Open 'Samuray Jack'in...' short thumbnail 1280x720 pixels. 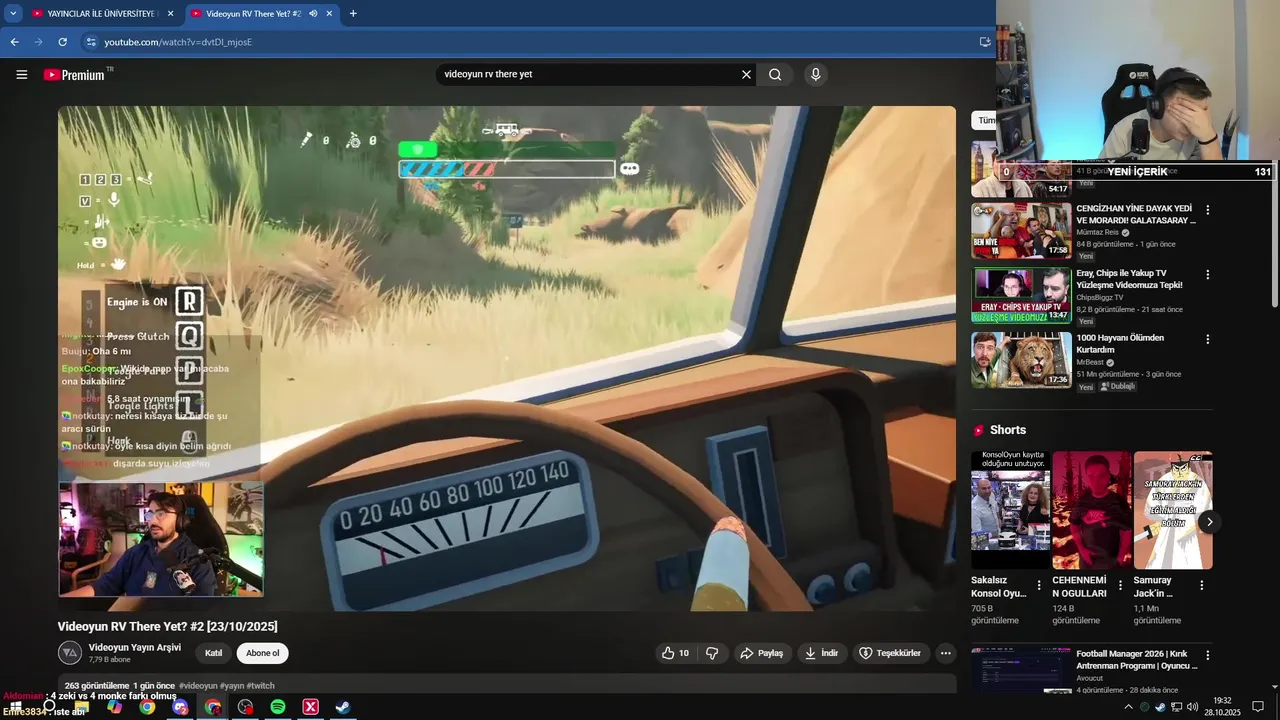1173,510
